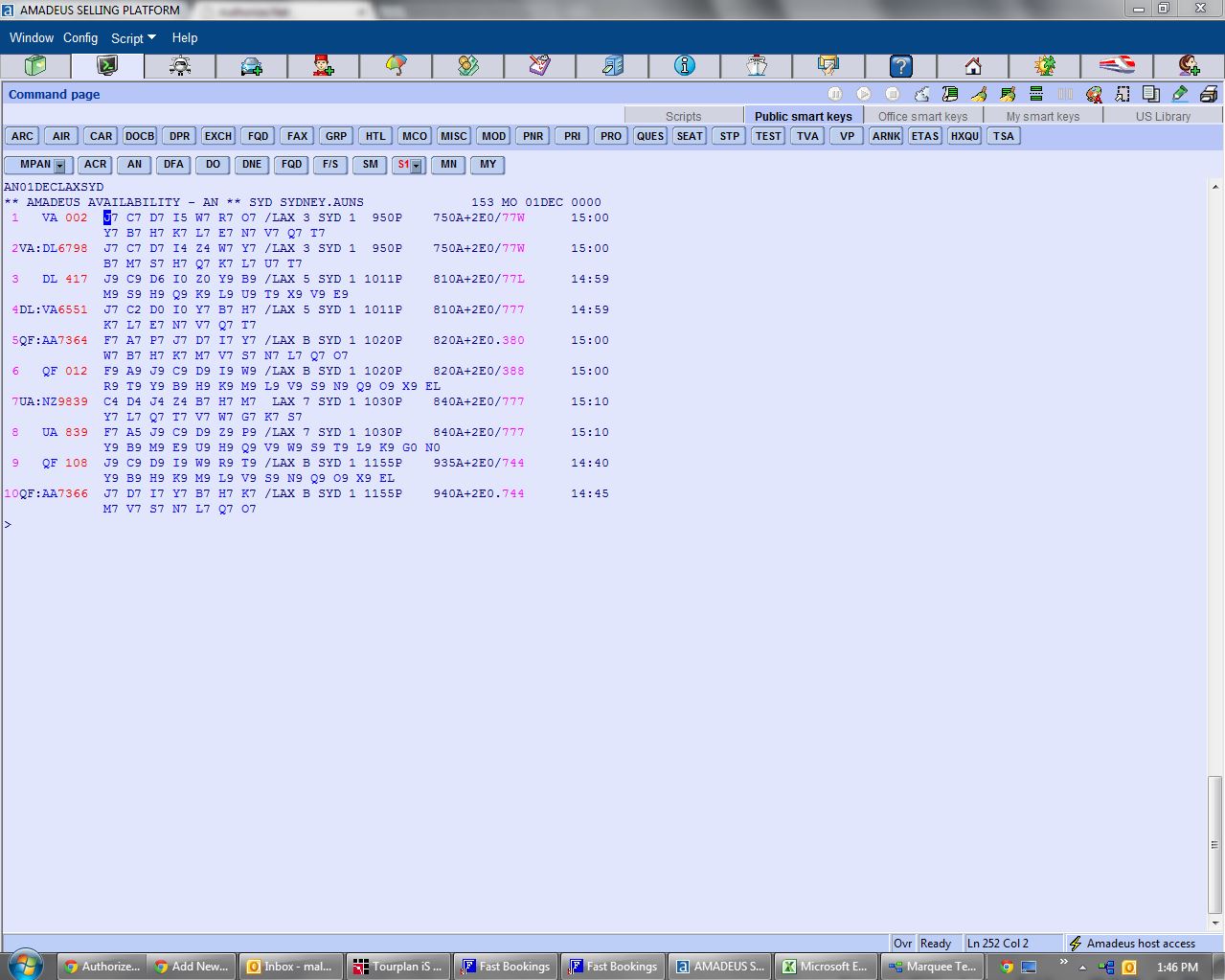Click the Hotel bellboy icon
1225x980 pixels.
324,65
